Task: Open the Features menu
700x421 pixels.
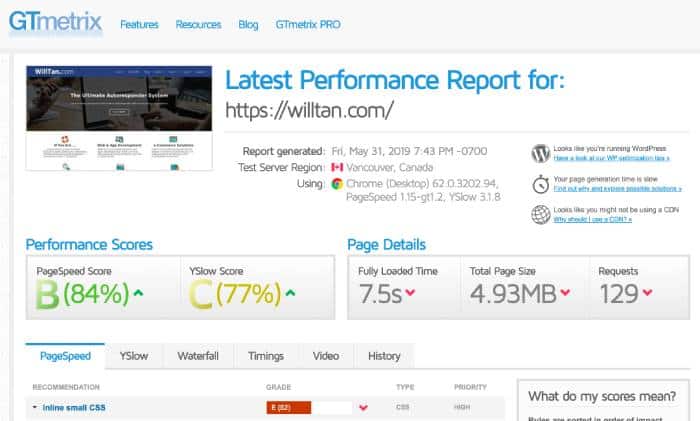Action: (139, 25)
